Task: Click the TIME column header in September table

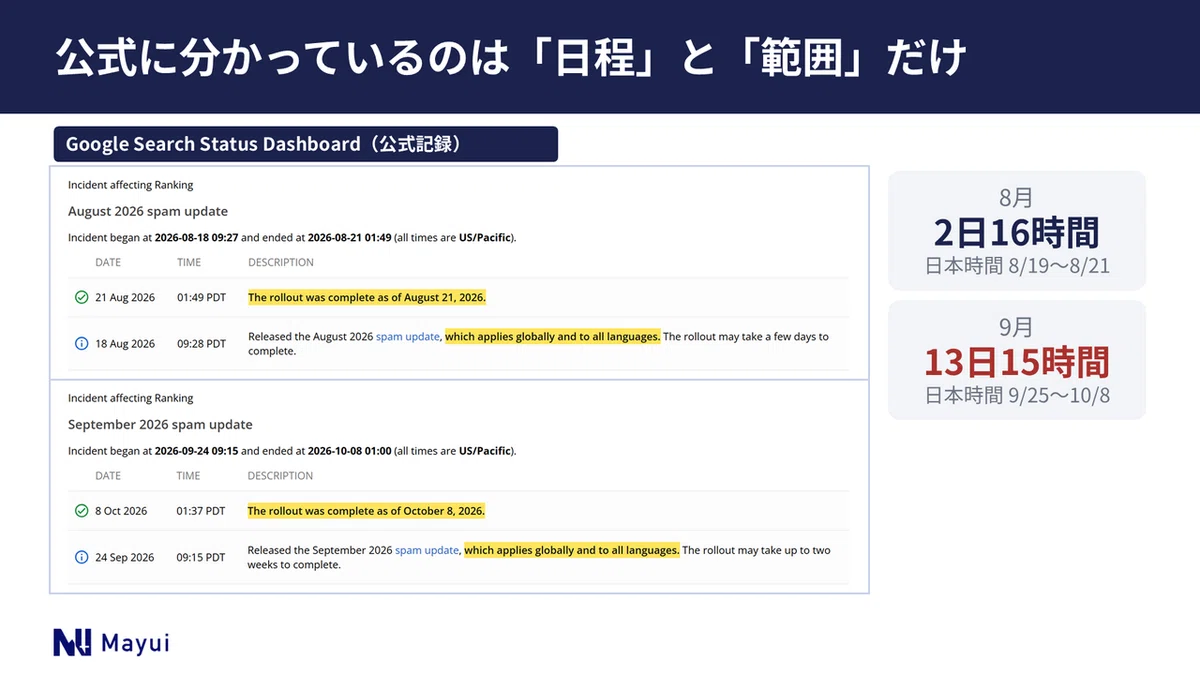Action: pos(189,476)
